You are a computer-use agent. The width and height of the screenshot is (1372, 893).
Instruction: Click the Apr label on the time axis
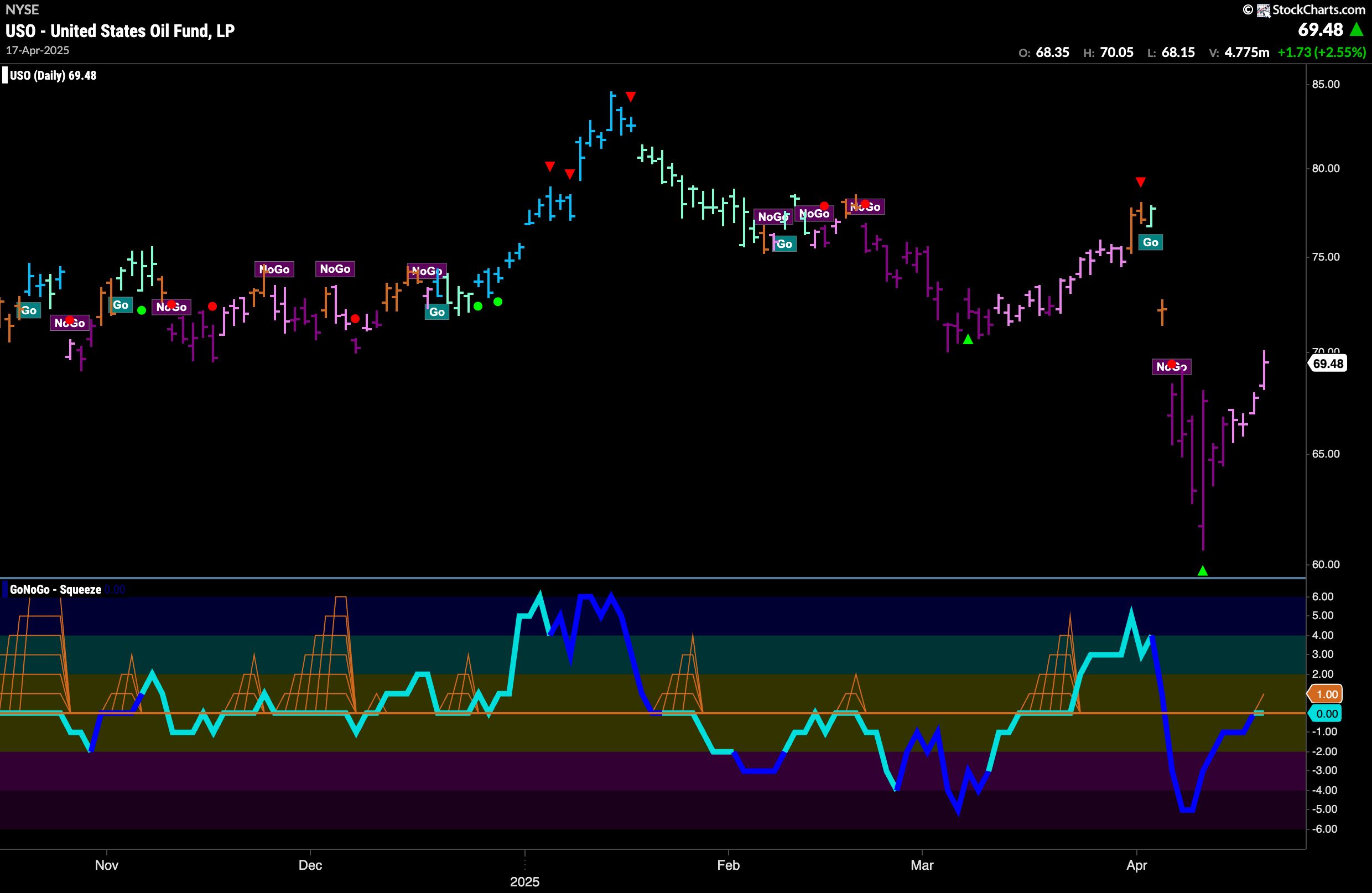[1137, 865]
